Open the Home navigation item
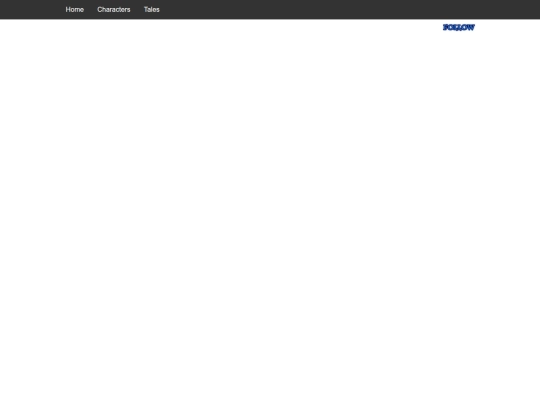Viewport: 540px width, 405px height. [x=75, y=10]
